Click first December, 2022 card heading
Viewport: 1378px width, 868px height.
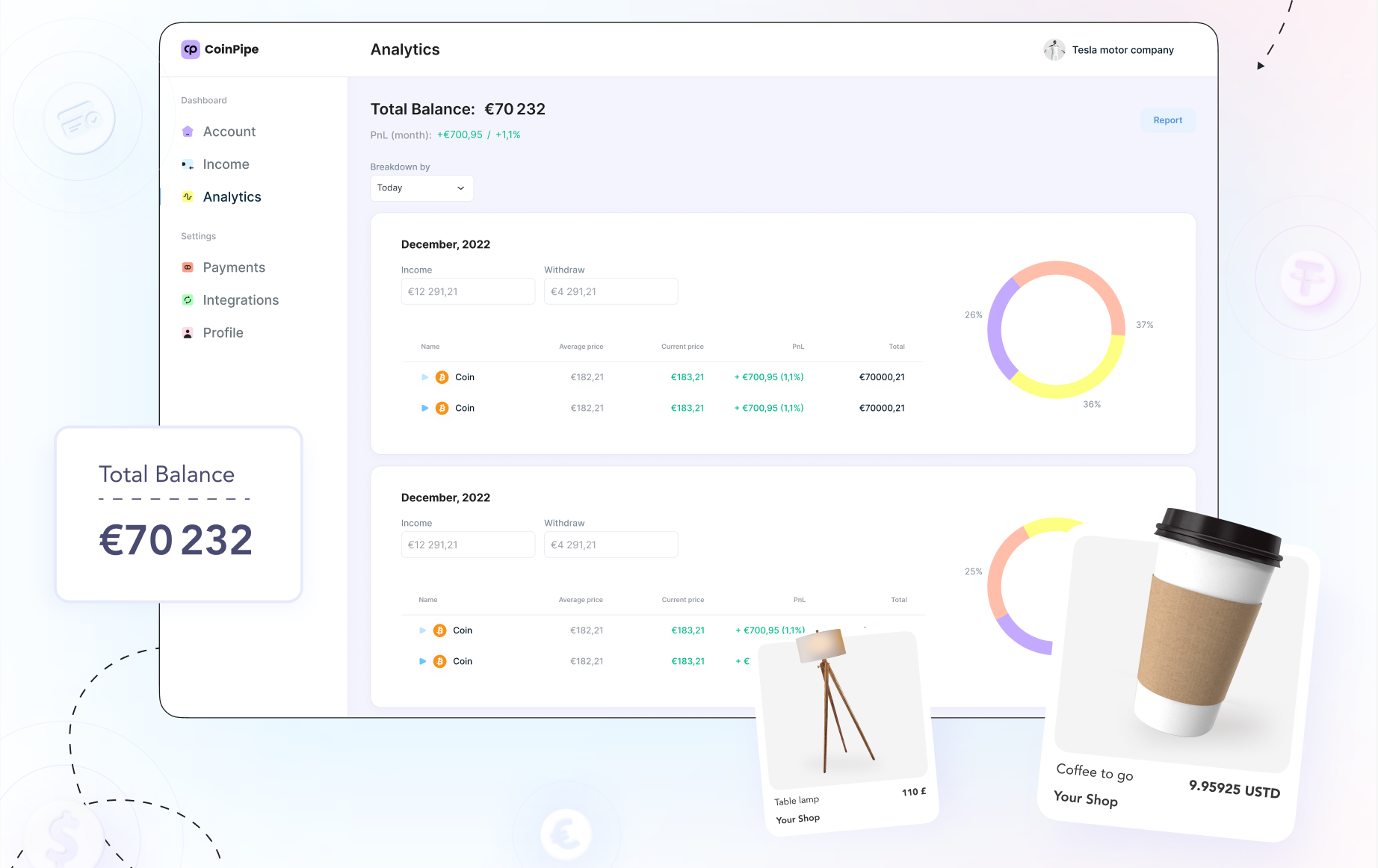coord(445,244)
